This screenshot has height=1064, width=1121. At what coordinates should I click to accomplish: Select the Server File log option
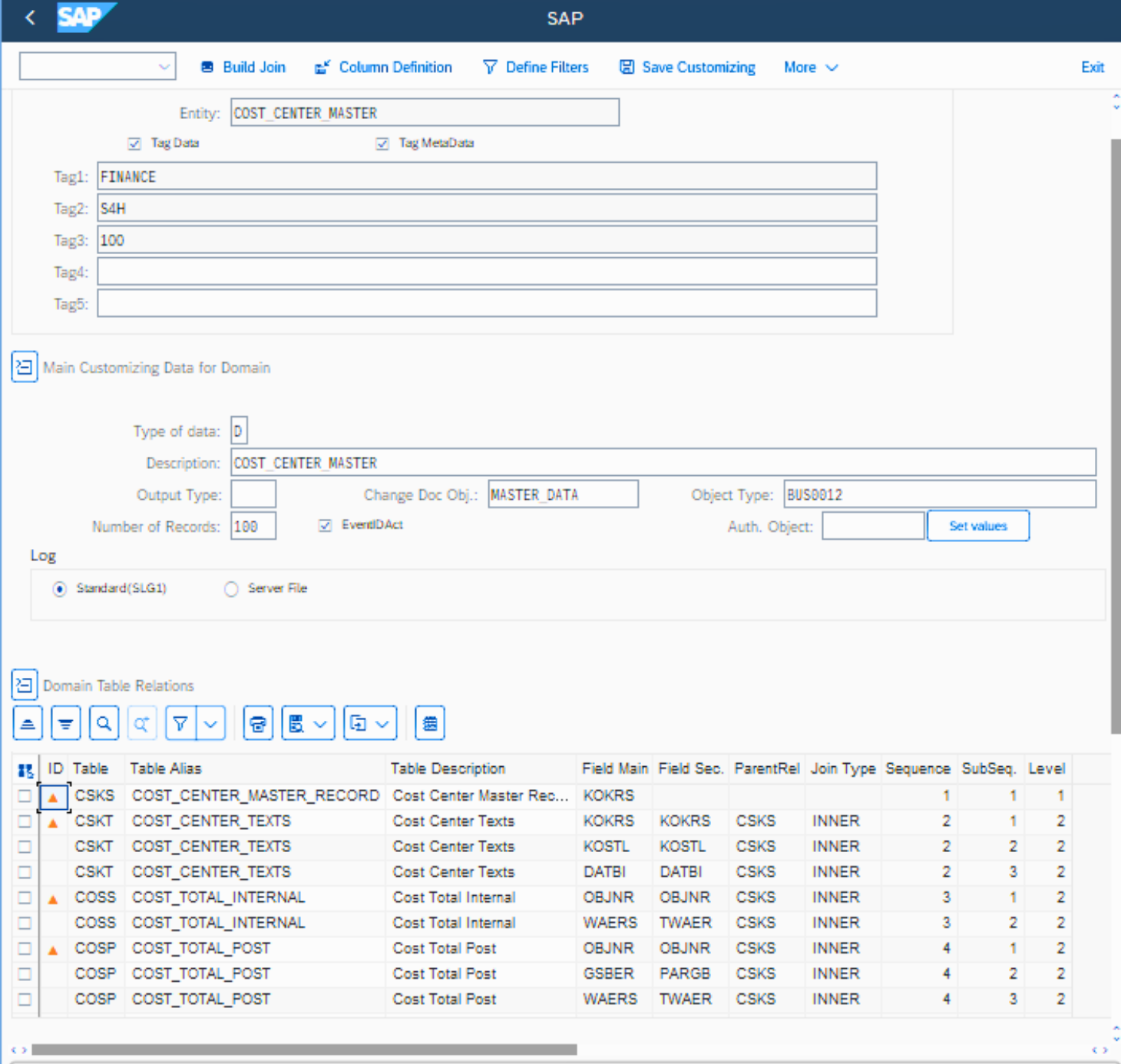[x=231, y=589]
